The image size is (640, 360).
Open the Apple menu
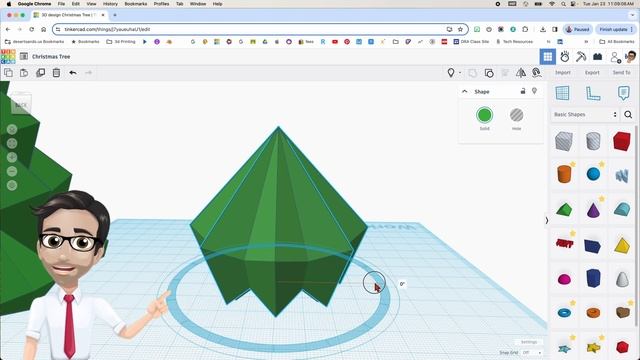tap(9, 4)
